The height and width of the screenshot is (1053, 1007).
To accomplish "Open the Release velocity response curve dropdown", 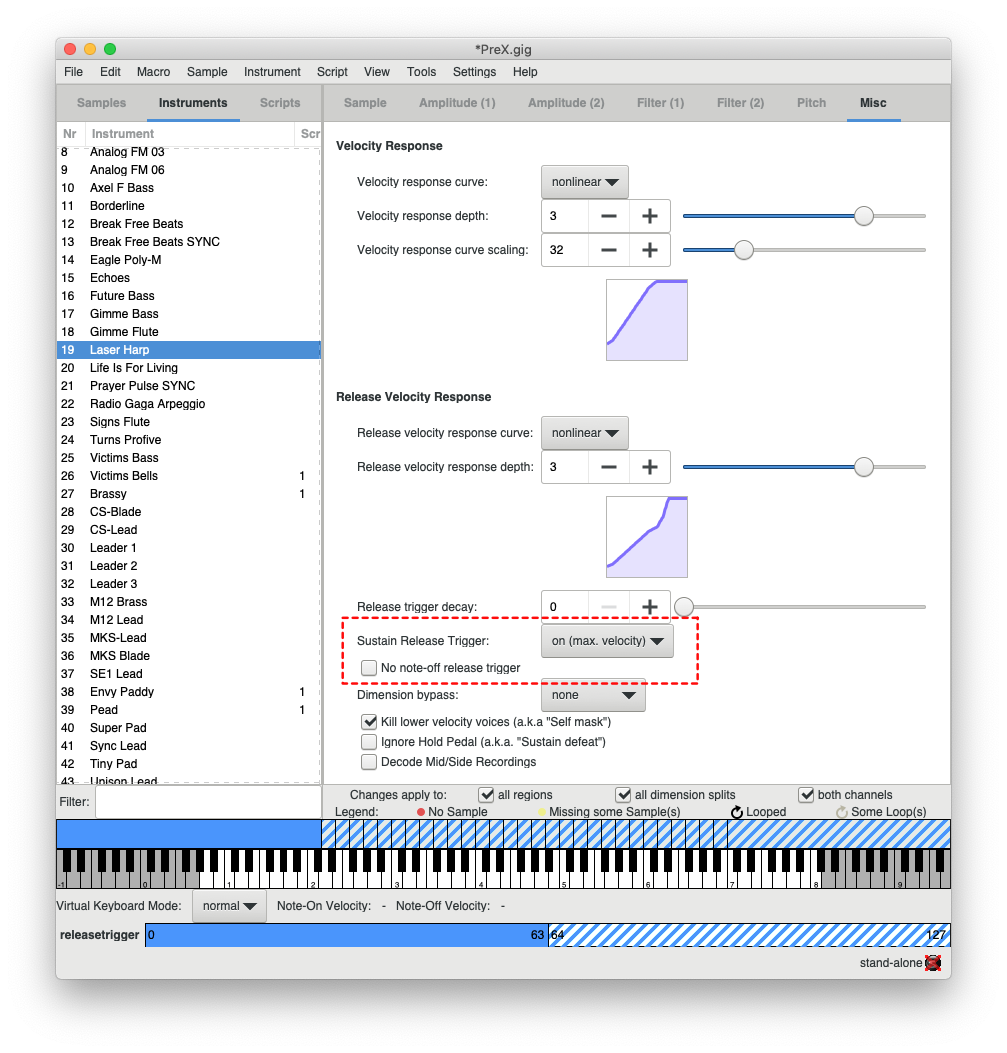I will point(585,433).
